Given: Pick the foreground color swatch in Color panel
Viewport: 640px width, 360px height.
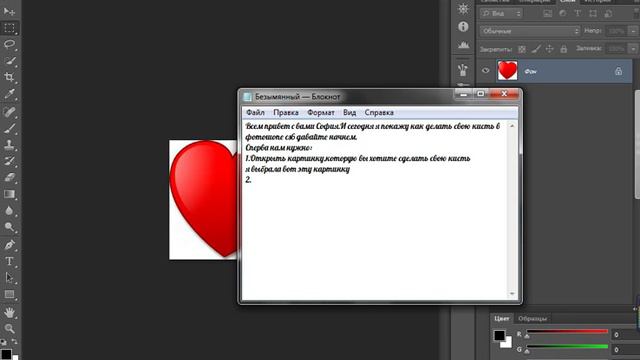Looking at the screenshot, I should pos(499,335).
